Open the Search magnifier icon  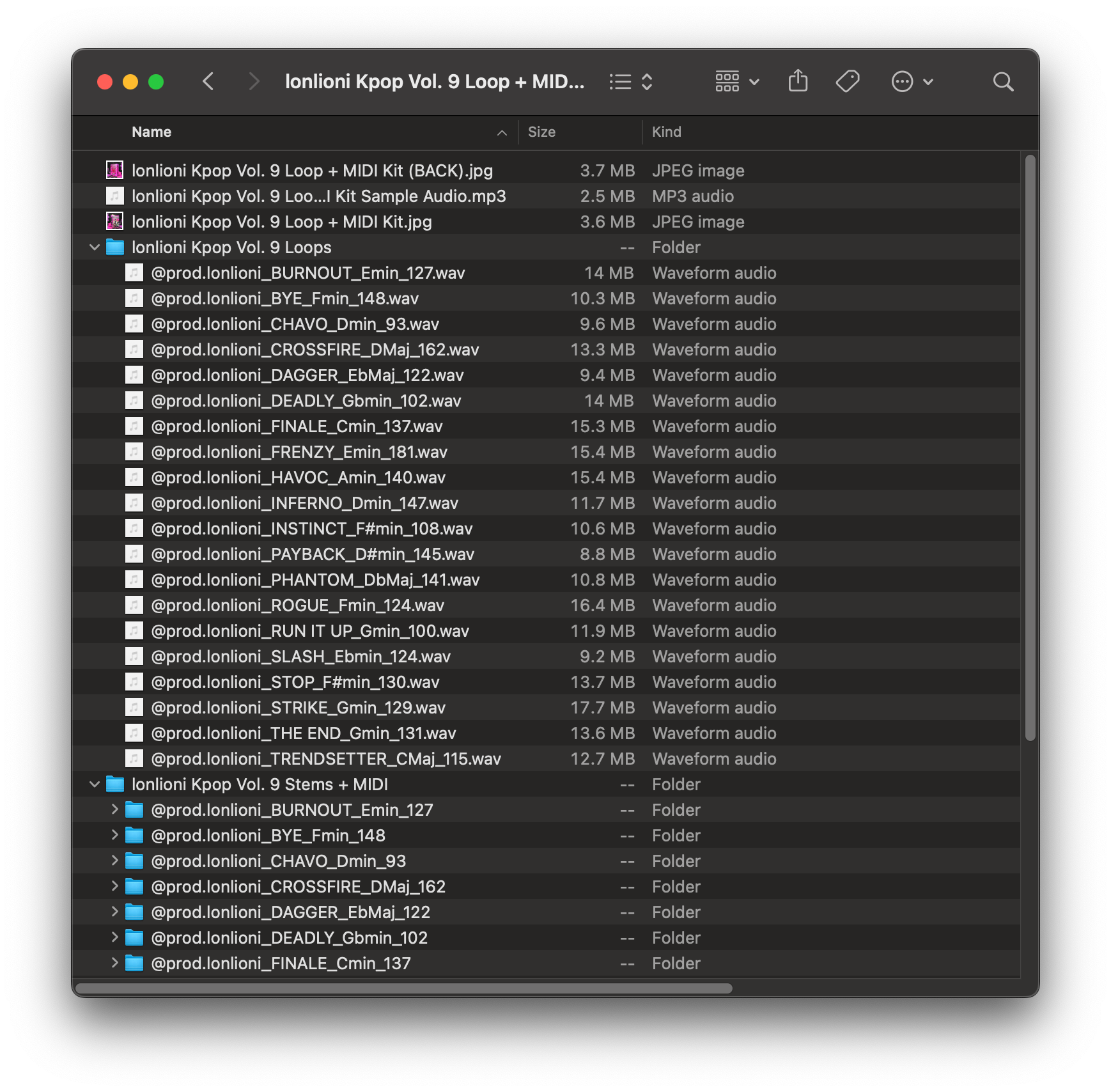(x=1003, y=81)
